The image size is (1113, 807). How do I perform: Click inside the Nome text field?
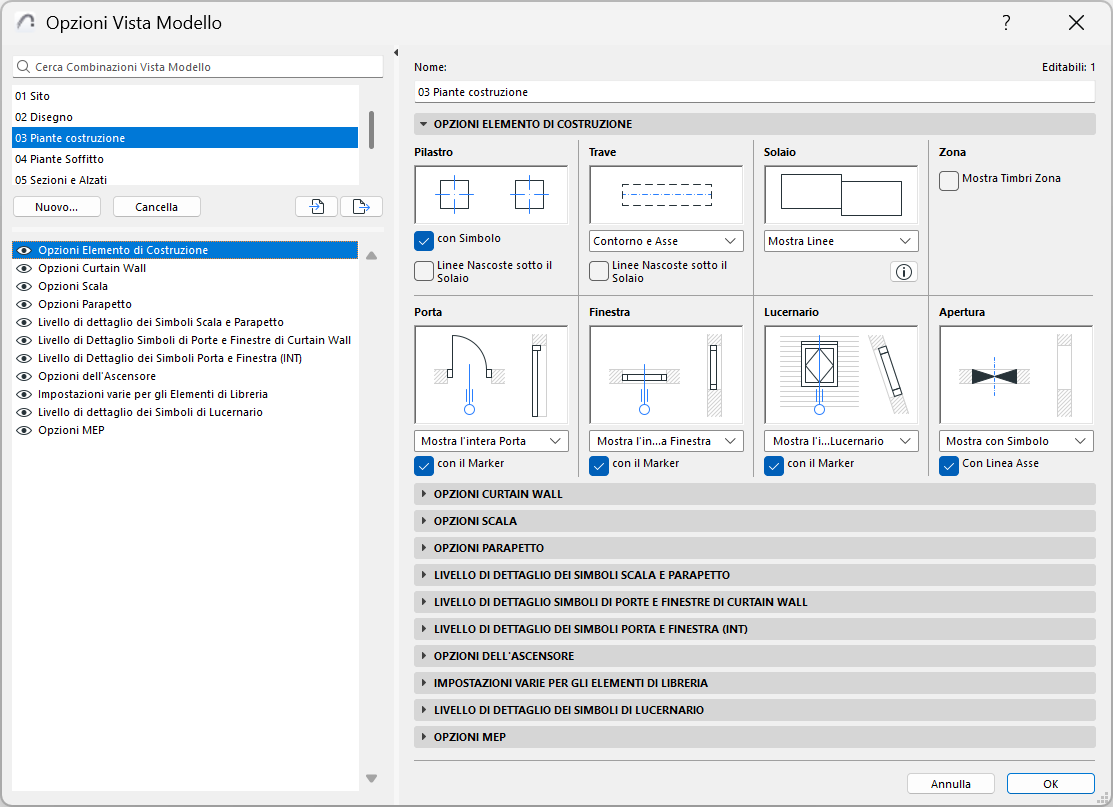750,91
